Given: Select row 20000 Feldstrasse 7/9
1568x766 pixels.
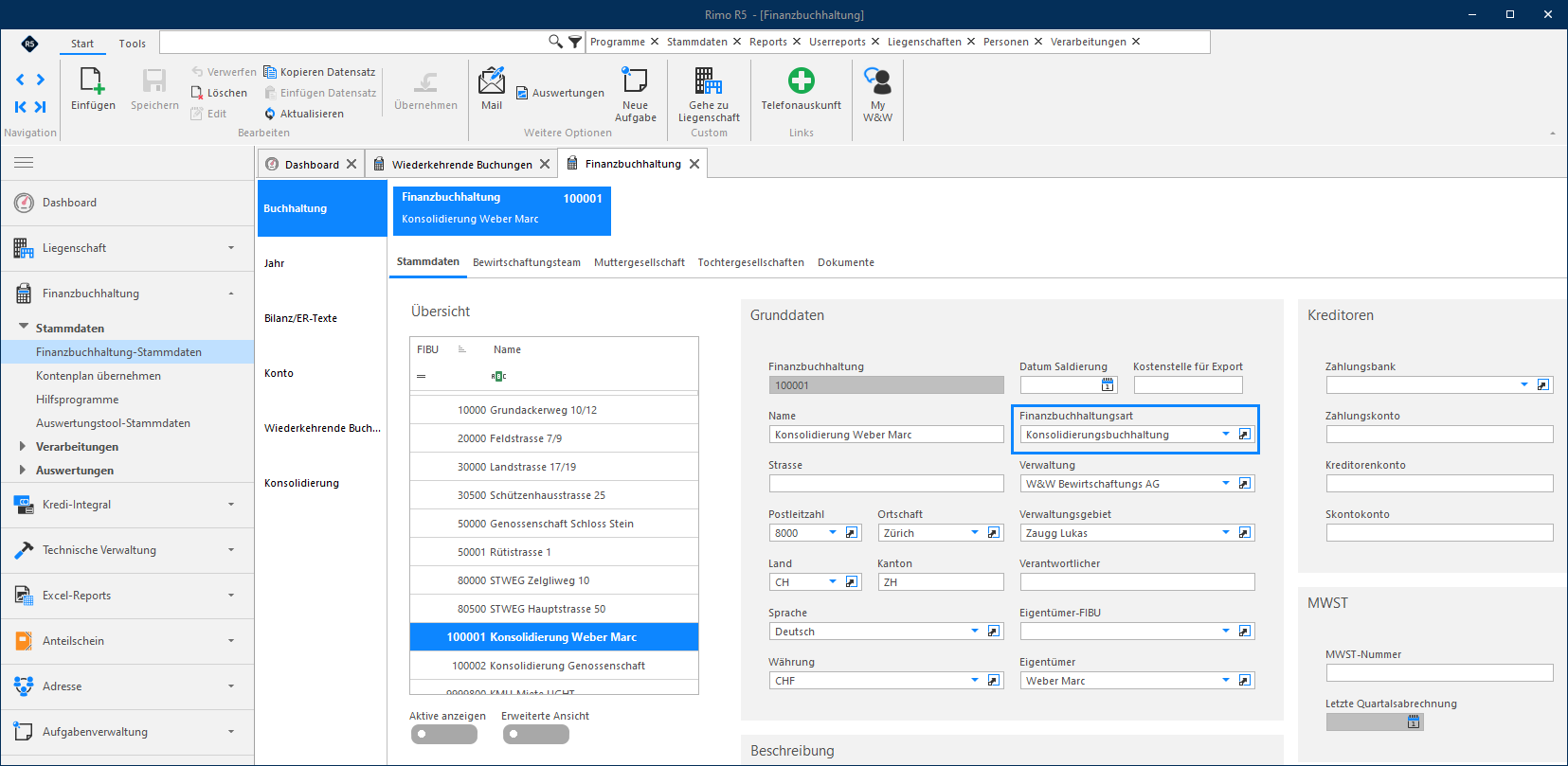Looking at the screenshot, I should [x=554, y=438].
